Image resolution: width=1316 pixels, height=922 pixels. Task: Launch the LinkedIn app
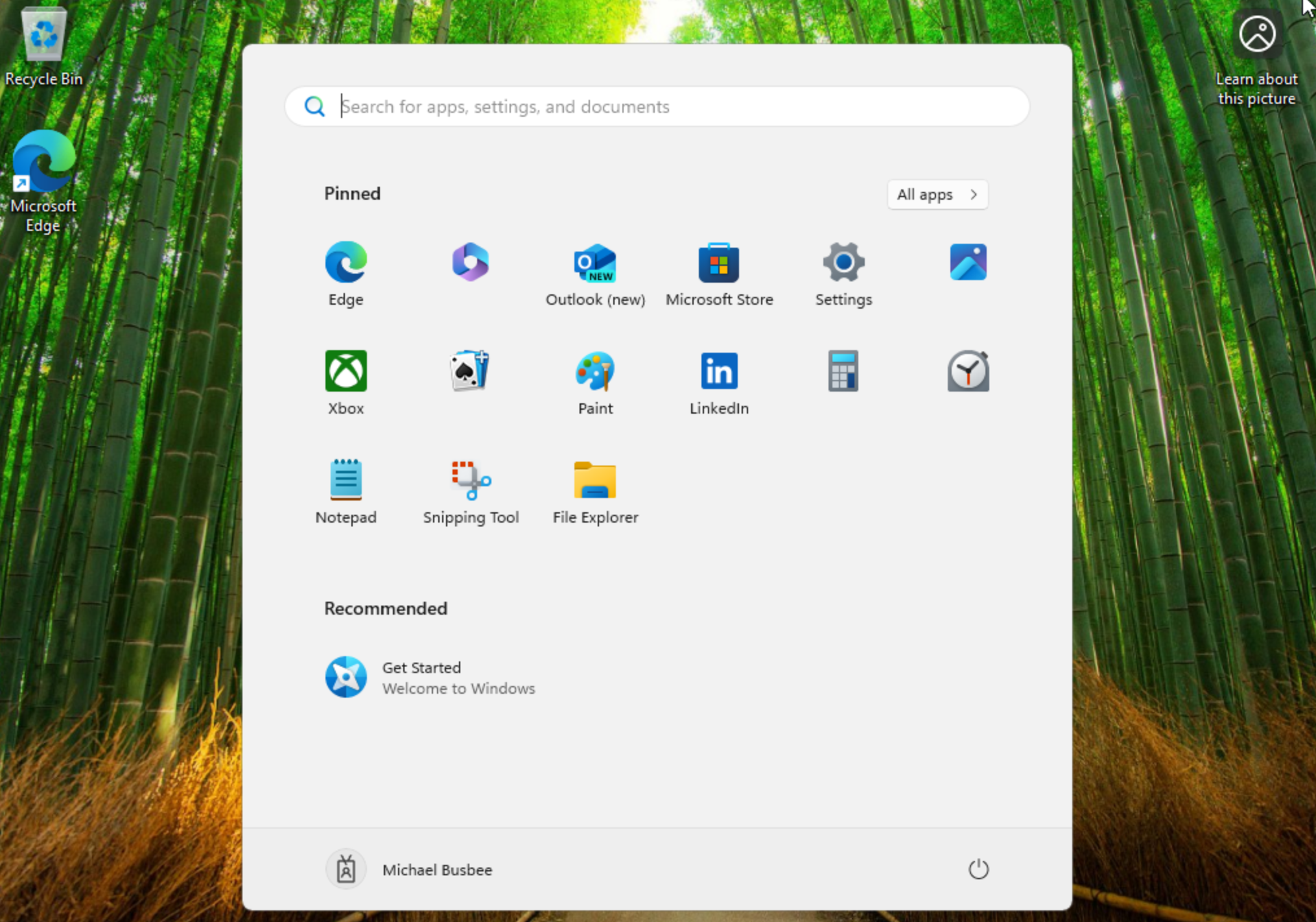(x=719, y=381)
